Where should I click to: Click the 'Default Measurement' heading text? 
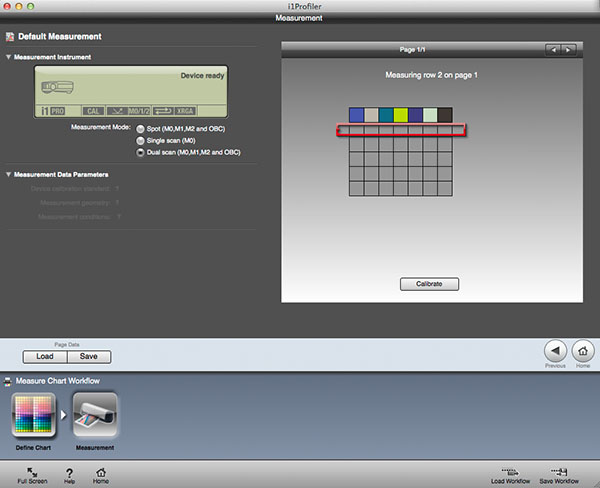(x=60, y=37)
